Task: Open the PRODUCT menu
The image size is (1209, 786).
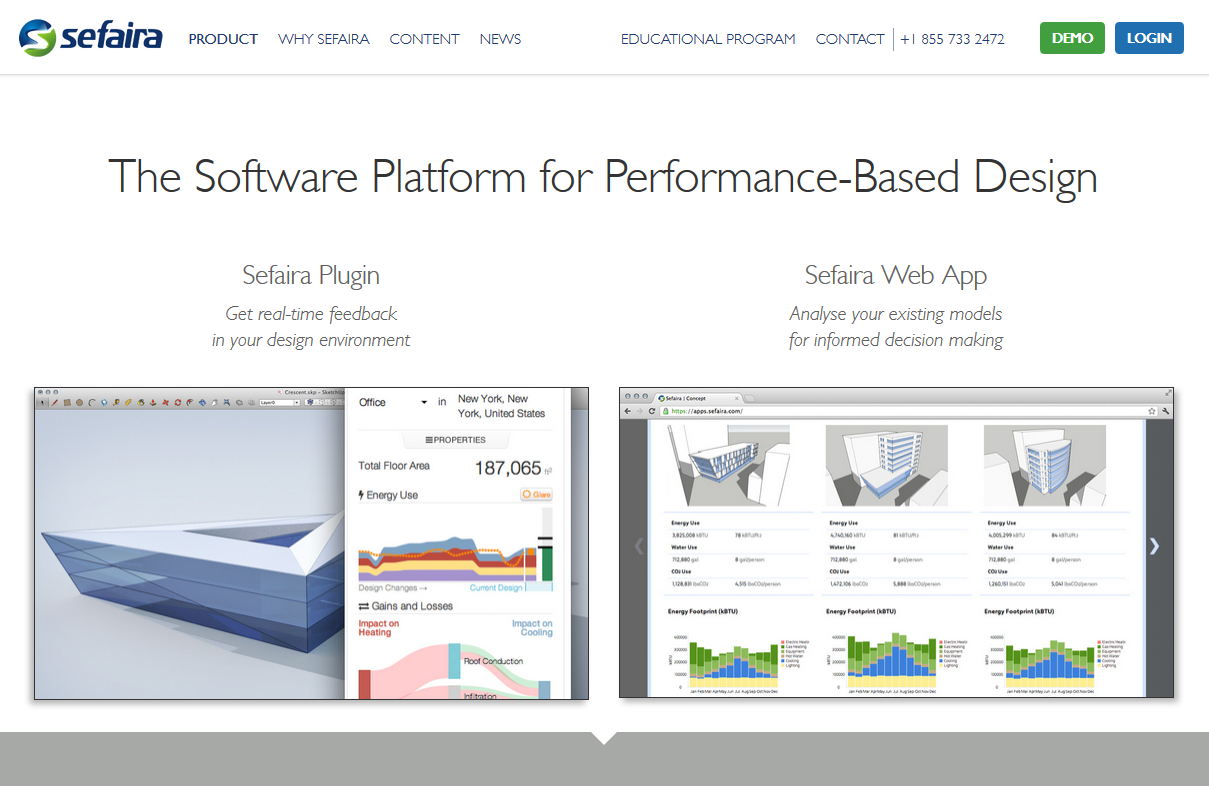Action: pyautogui.click(x=223, y=39)
